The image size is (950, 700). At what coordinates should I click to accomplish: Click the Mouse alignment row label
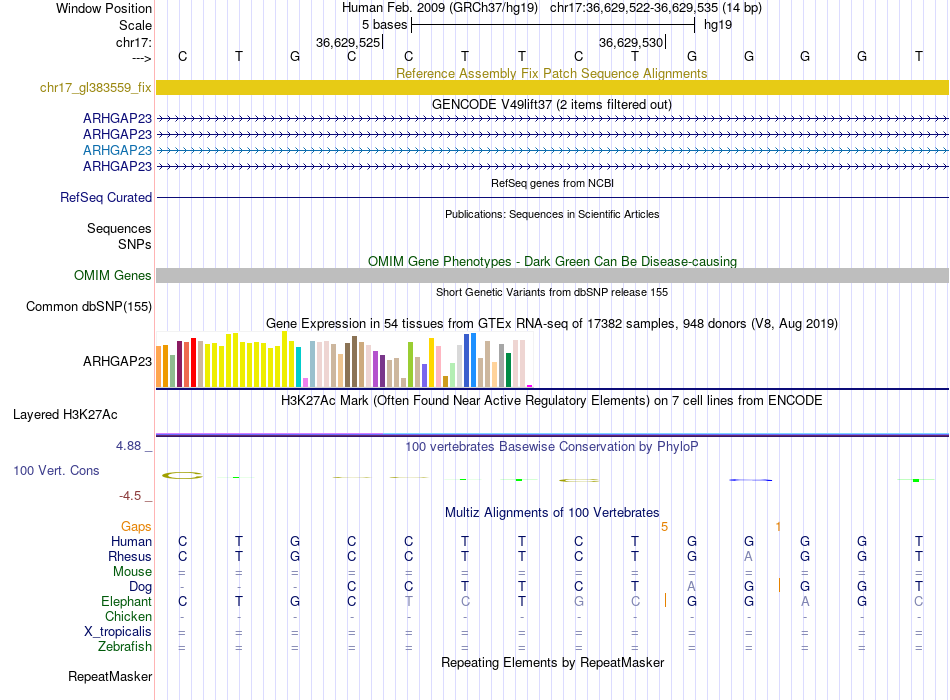click(x=133, y=572)
